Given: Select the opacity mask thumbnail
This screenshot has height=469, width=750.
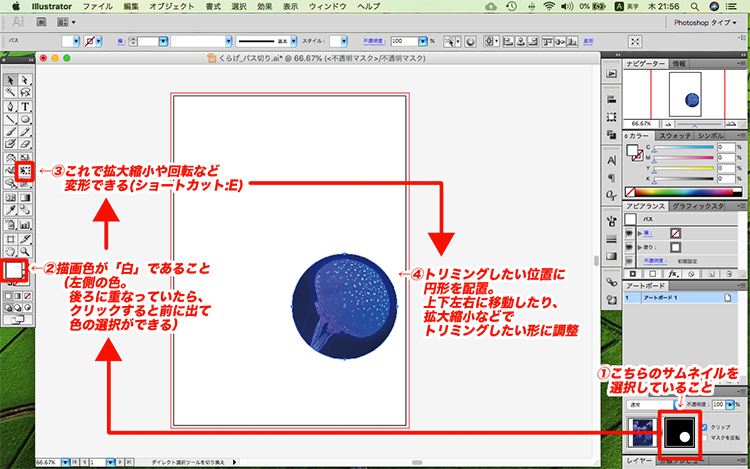Looking at the screenshot, I should 681,432.
